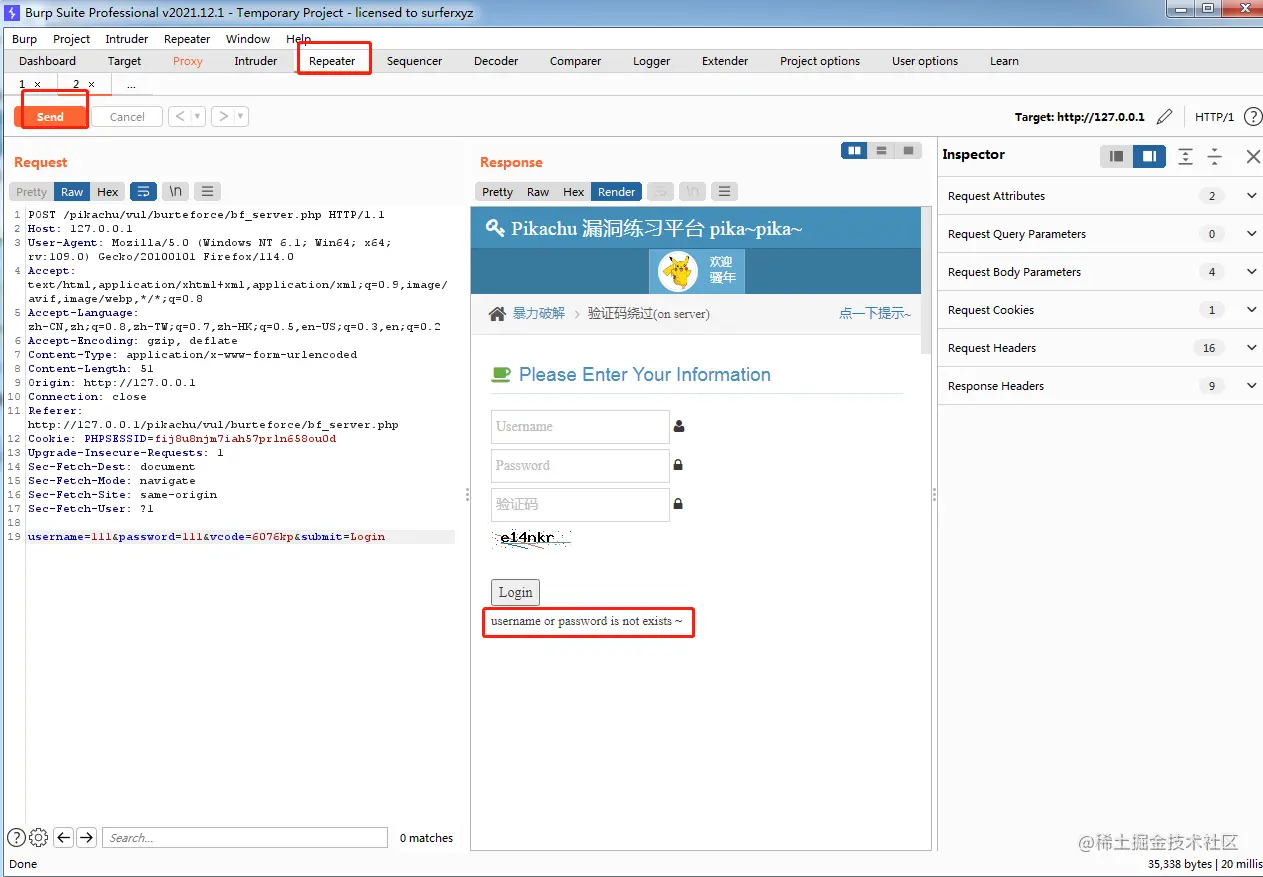Viewport: 1263px width, 877px height.
Task: Click Pikachu avatar image in rendered page
Action: (678, 271)
